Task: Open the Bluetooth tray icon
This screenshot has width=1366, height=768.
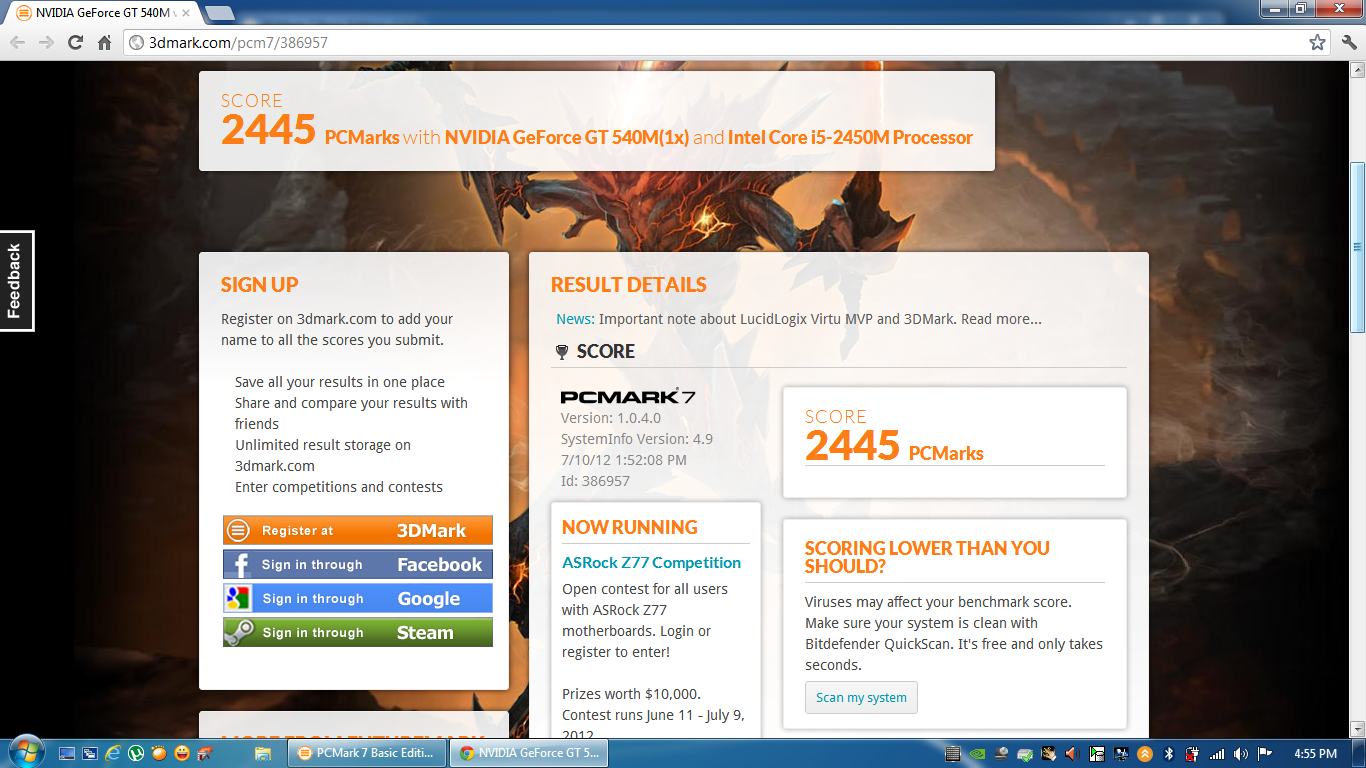Action: click(1169, 753)
